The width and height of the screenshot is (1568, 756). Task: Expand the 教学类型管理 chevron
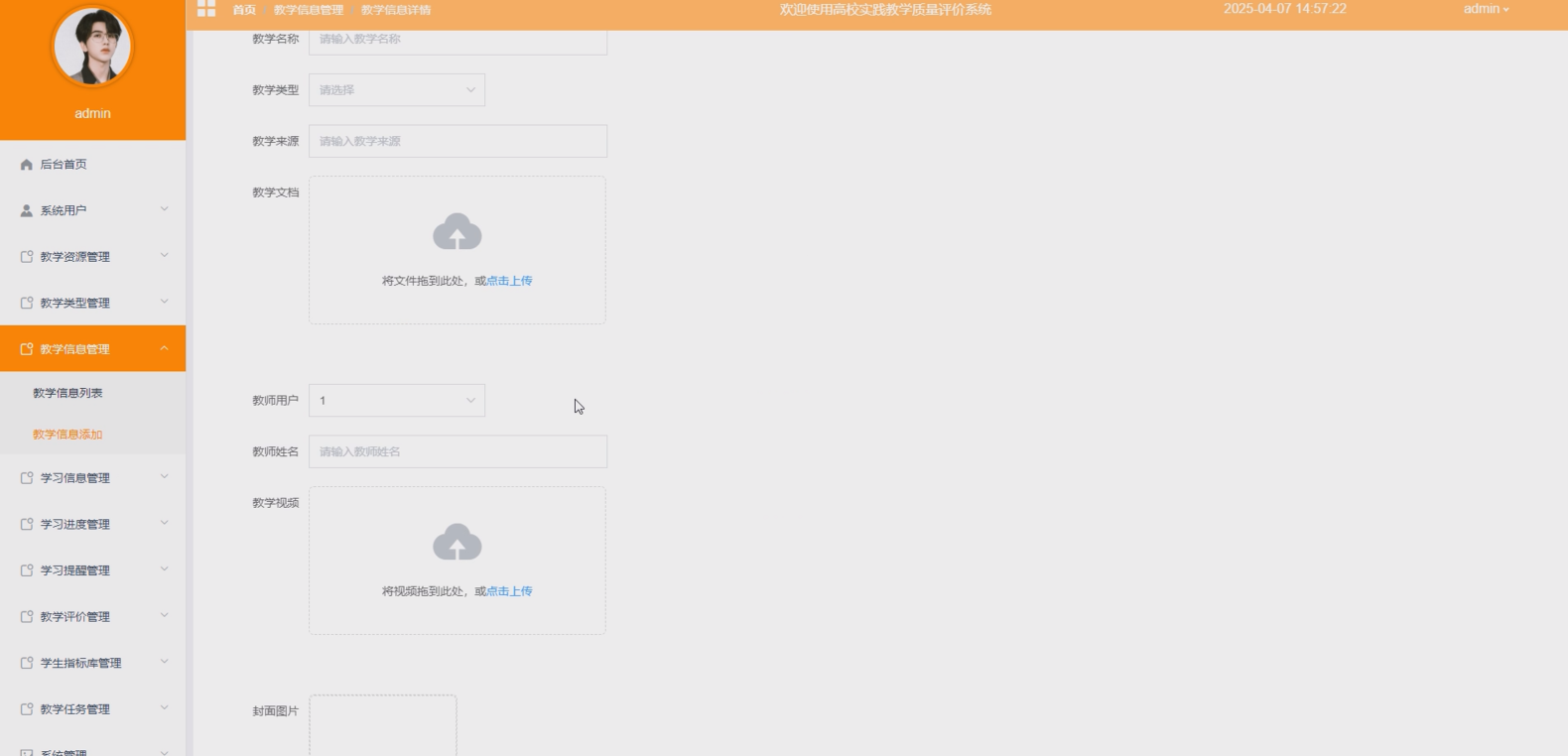click(x=165, y=302)
